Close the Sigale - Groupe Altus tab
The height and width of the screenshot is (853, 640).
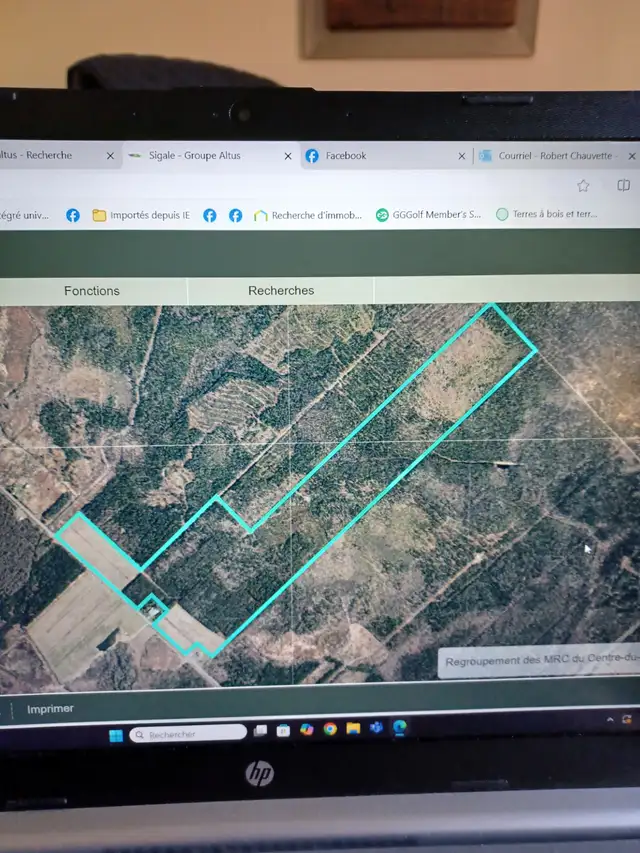[x=288, y=156]
